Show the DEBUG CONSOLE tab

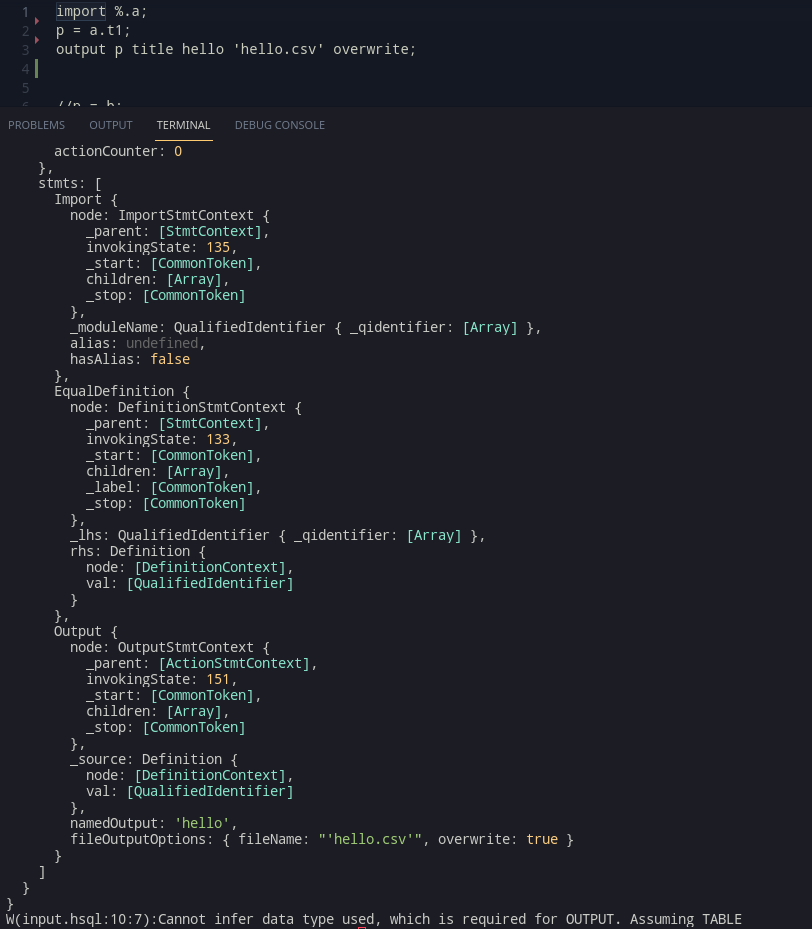click(x=280, y=125)
